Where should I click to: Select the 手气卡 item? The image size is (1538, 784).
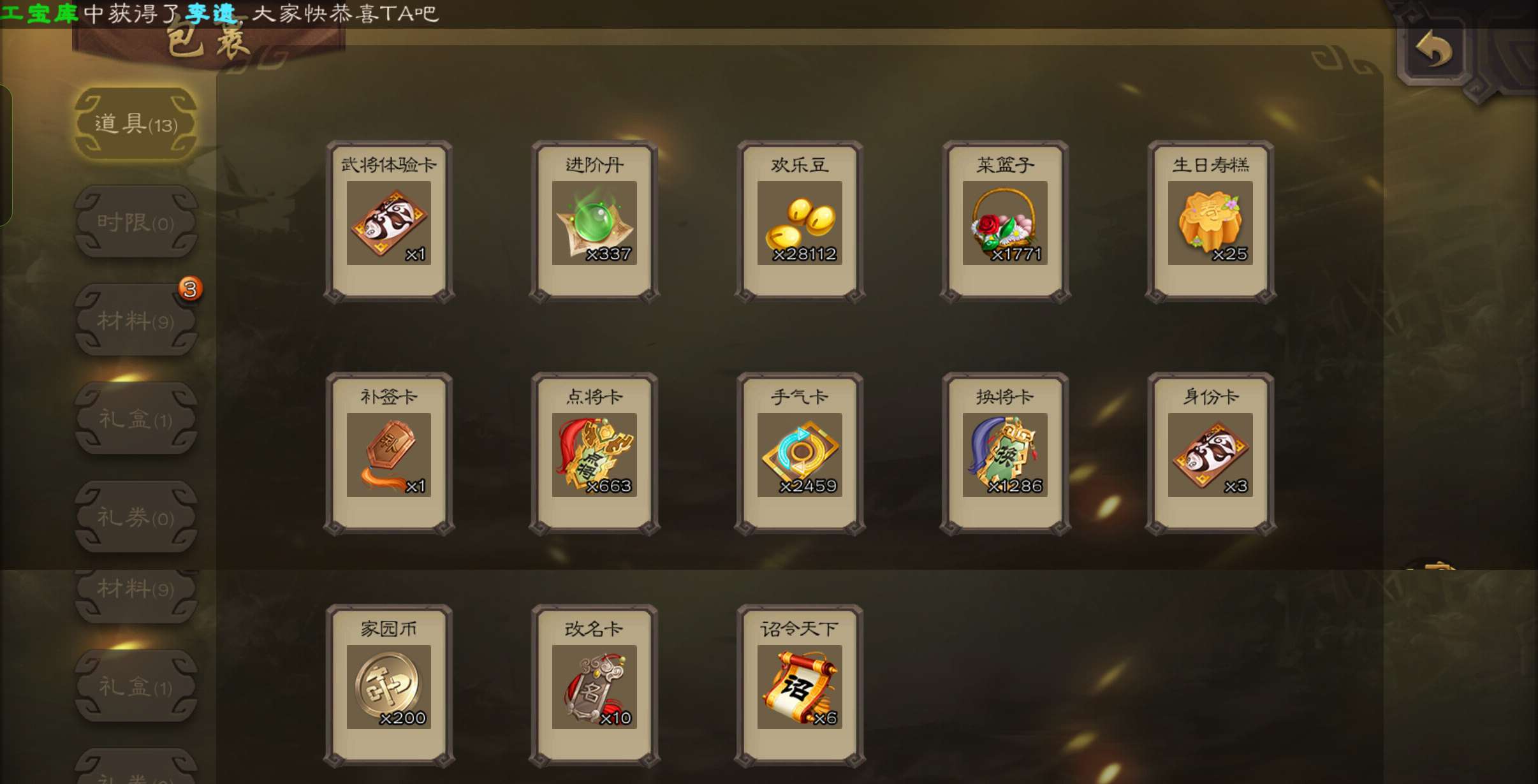(800, 453)
